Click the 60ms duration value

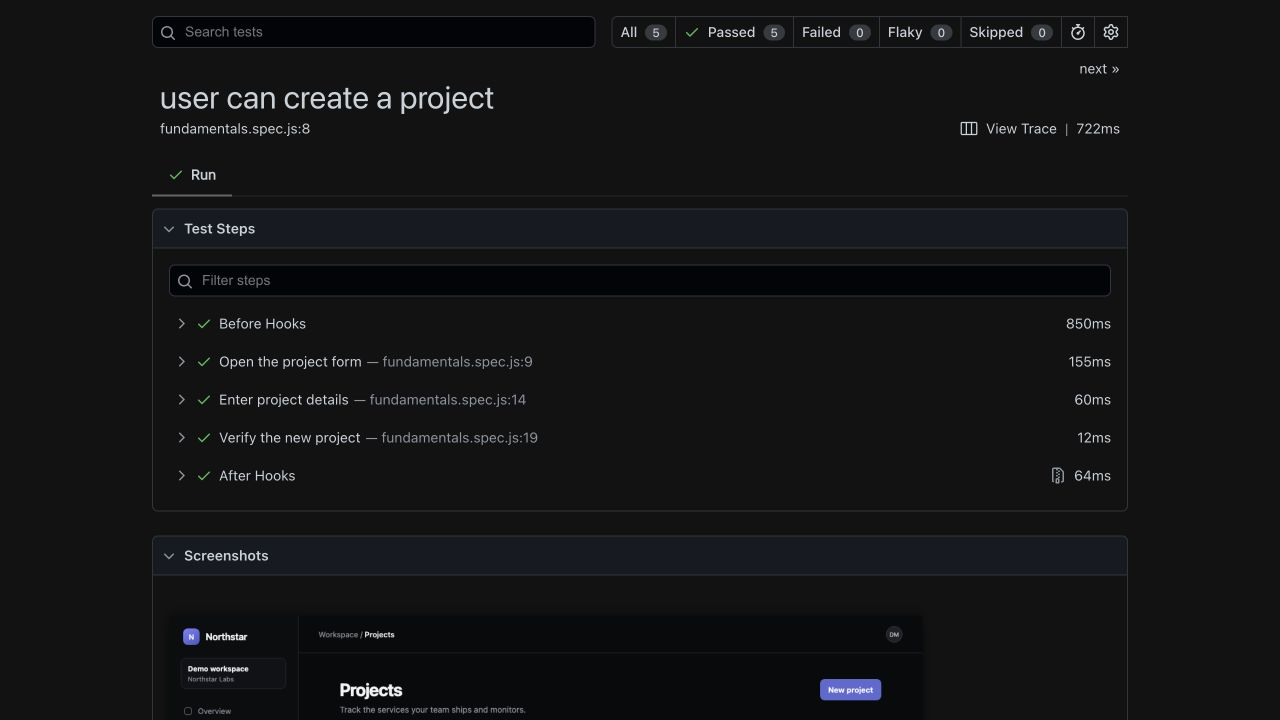pyautogui.click(x=1092, y=400)
